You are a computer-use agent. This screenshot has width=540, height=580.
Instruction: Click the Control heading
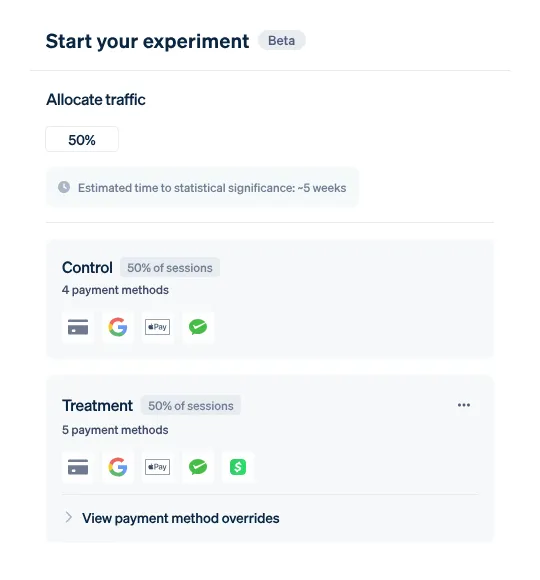coord(87,267)
